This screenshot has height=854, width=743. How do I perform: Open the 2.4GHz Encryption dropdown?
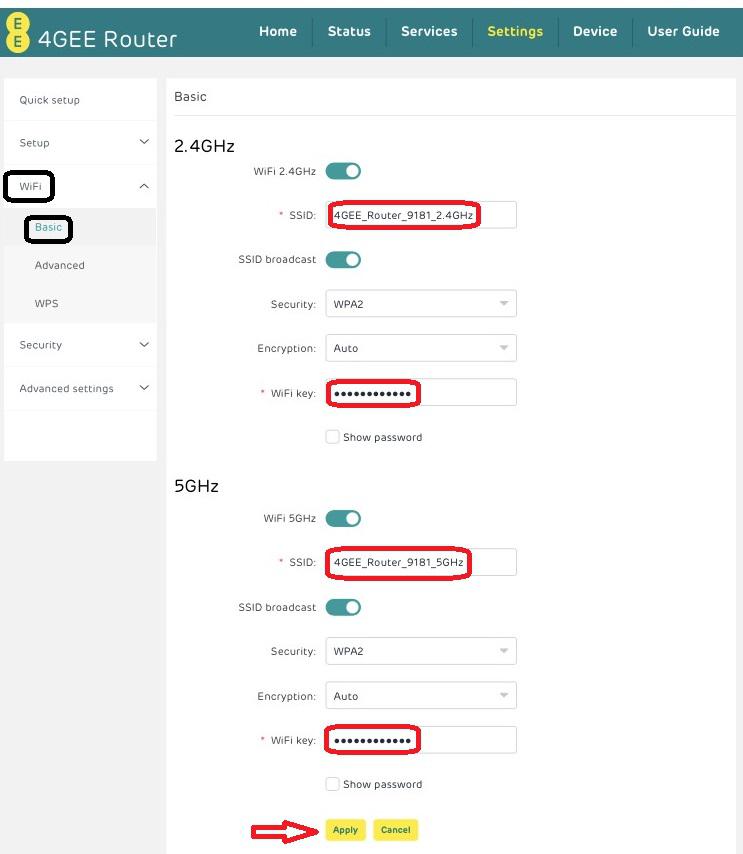pos(421,348)
